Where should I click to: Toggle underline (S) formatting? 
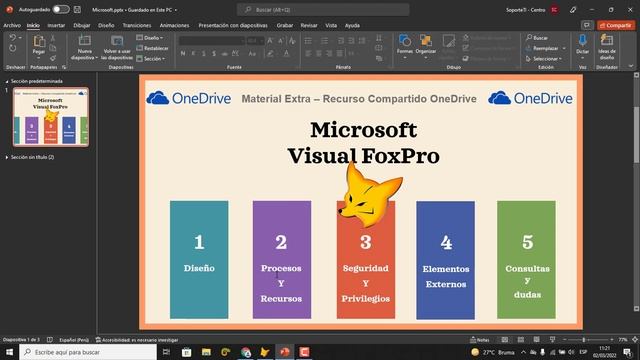[204, 53]
